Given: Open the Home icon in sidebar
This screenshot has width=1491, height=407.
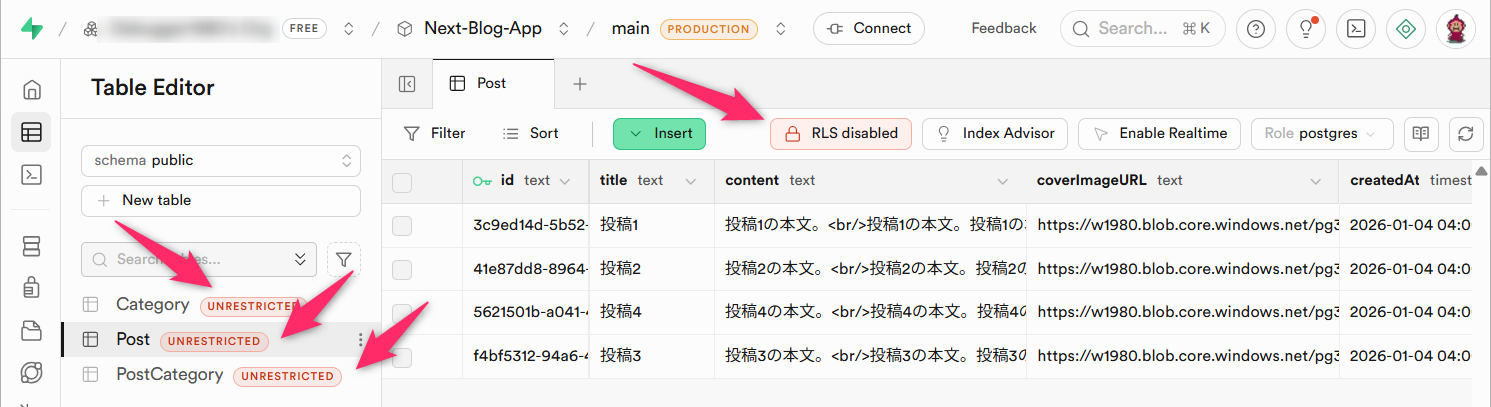Looking at the screenshot, I should 31,90.
